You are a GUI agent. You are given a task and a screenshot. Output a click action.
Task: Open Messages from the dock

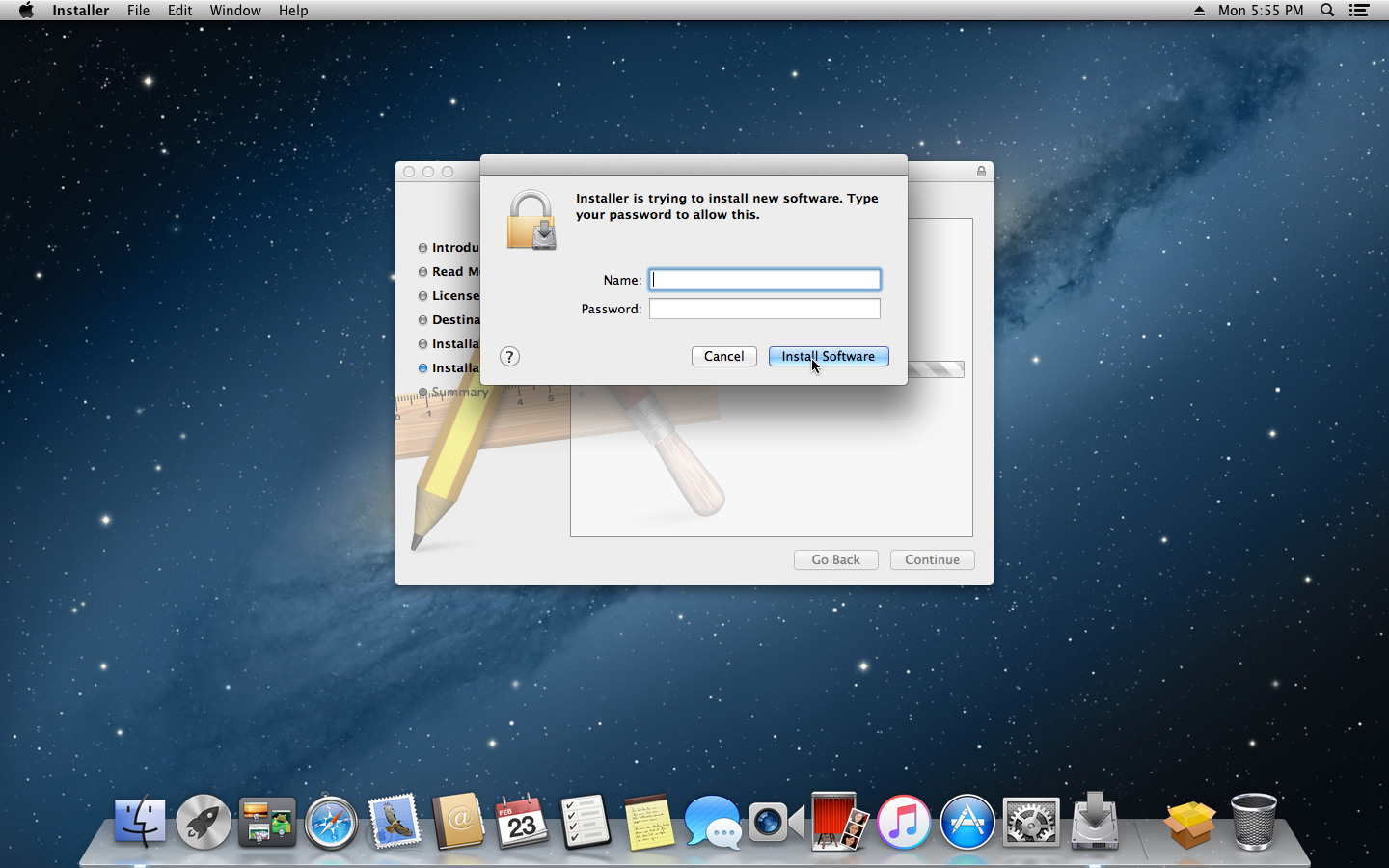(712, 824)
